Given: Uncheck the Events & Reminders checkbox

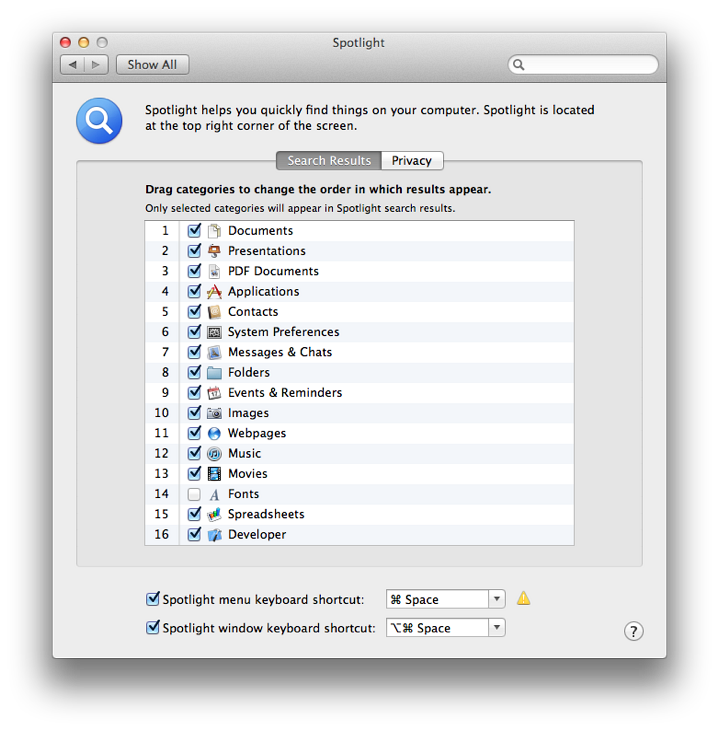Looking at the screenshot, I should [x=194, y=393].
